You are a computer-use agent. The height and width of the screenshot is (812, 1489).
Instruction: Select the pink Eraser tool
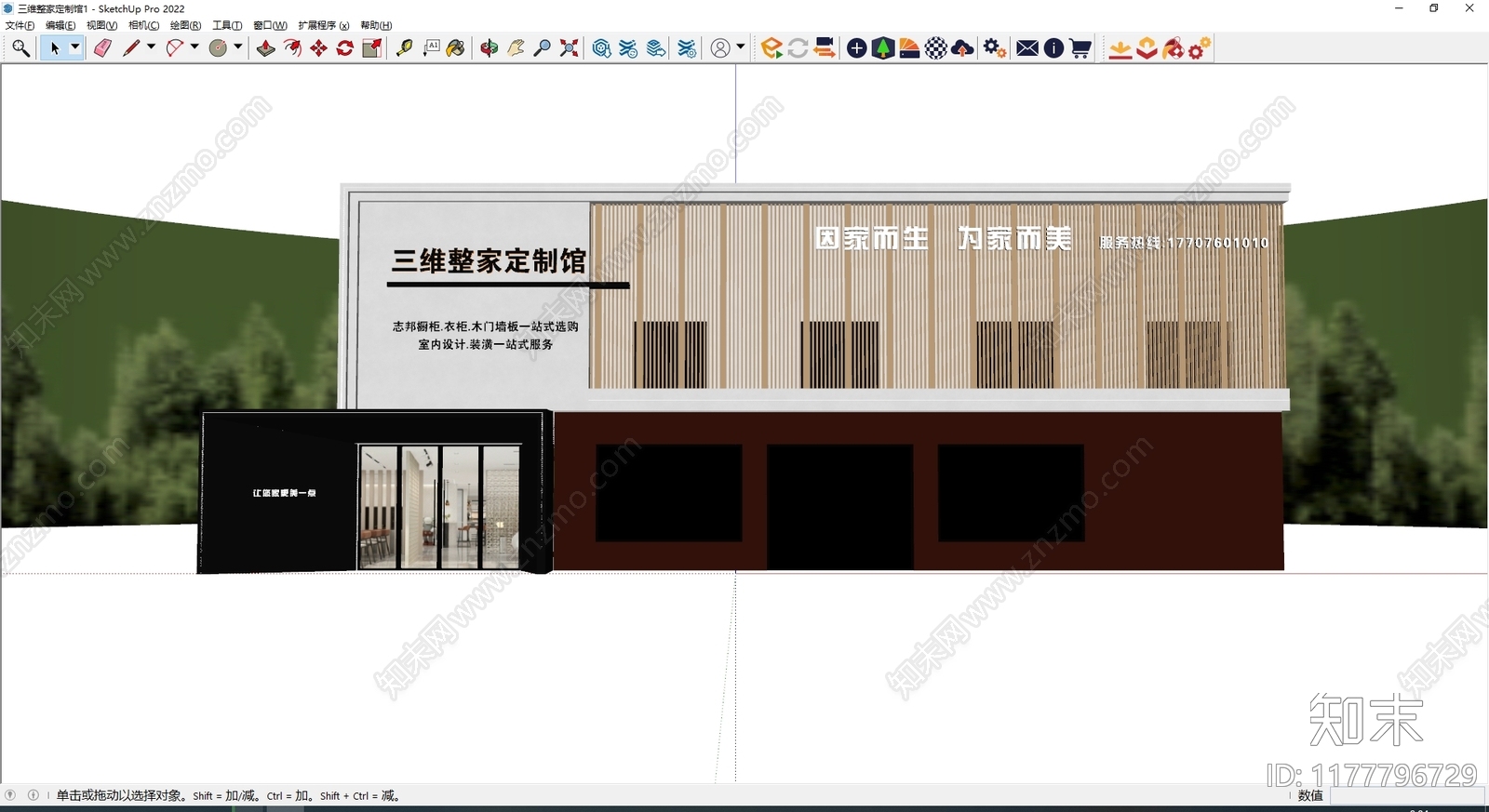[x=102, y=48]
